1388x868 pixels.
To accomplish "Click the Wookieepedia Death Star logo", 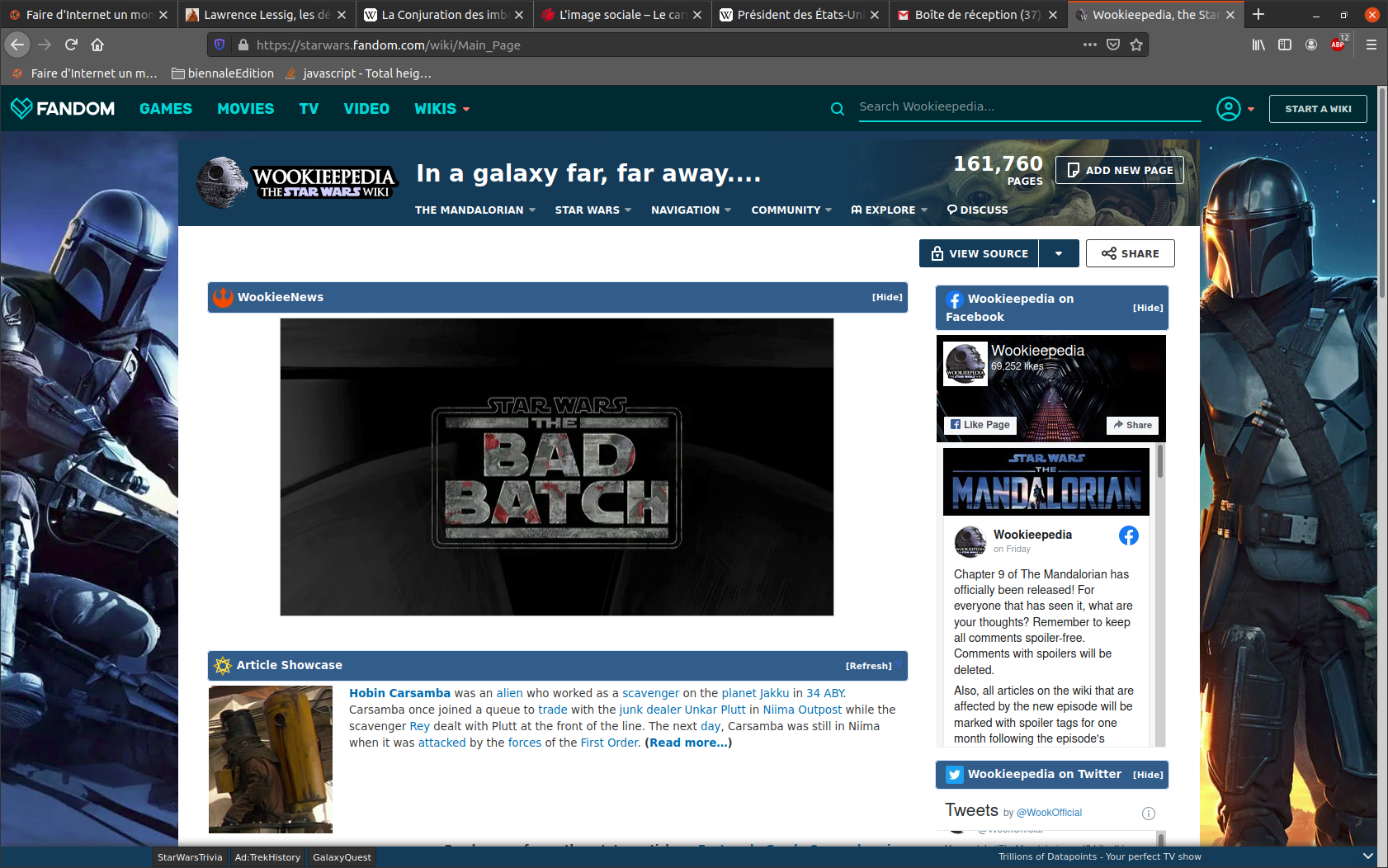I will pos(222,182).
